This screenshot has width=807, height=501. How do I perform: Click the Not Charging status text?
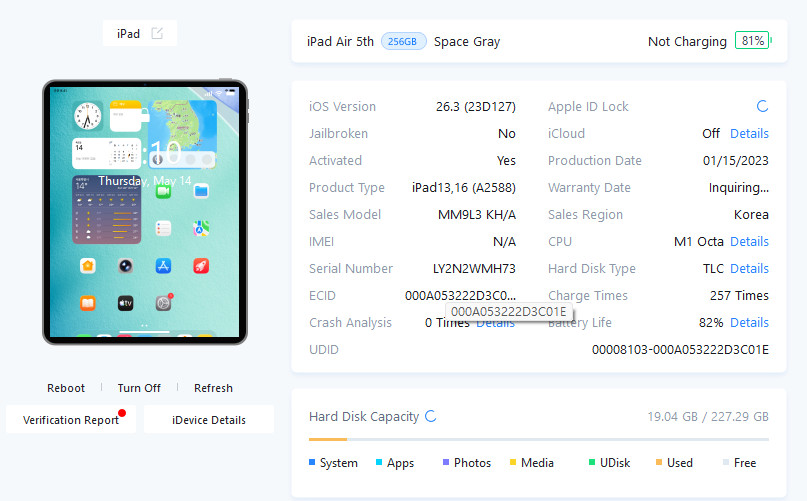[687, 42]
